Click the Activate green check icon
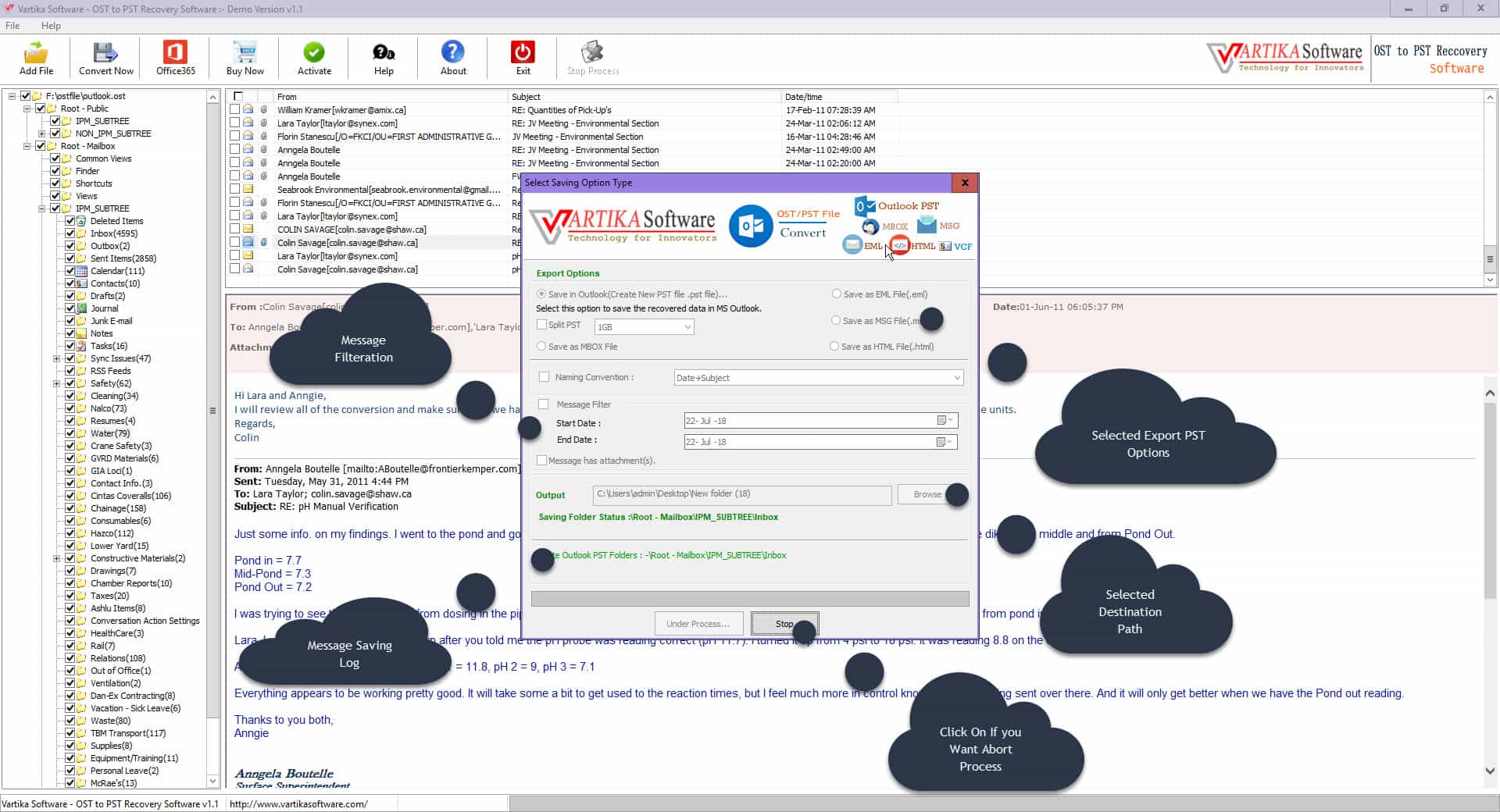This screenshot has height=812, width=1500. [314, 52]
